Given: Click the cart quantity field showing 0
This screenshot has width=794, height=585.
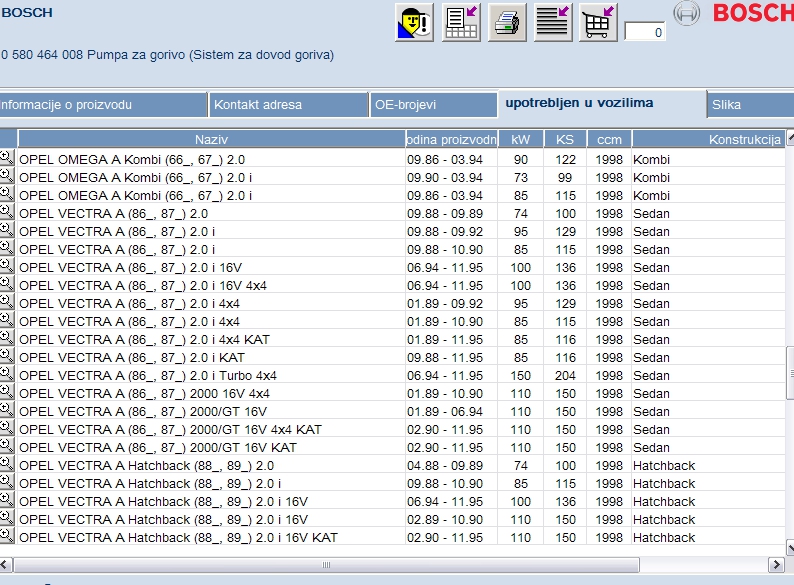Looking at the screenshot, I should [x=644, y=32].
